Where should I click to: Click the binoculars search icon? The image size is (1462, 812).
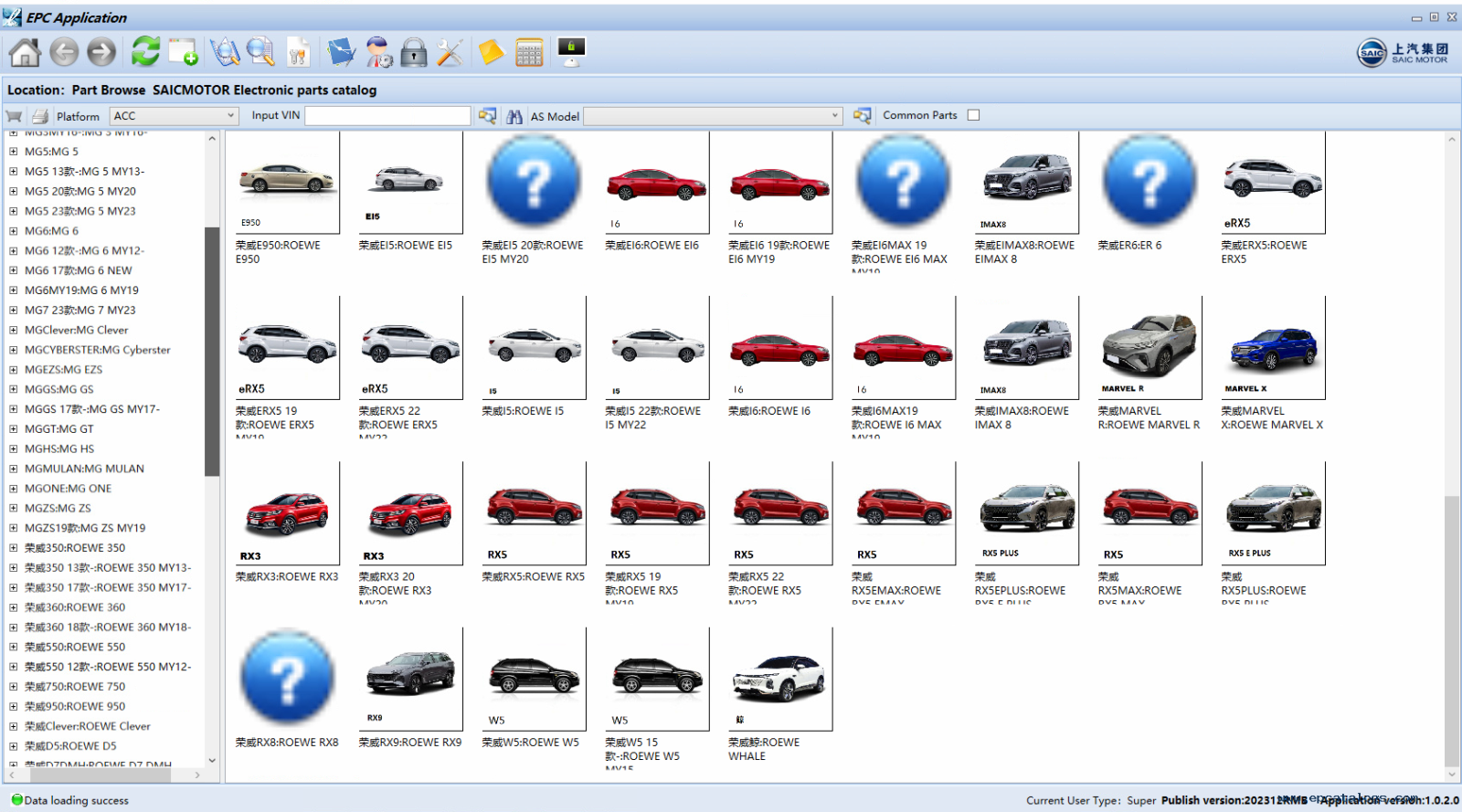click(x=514, y=116)
